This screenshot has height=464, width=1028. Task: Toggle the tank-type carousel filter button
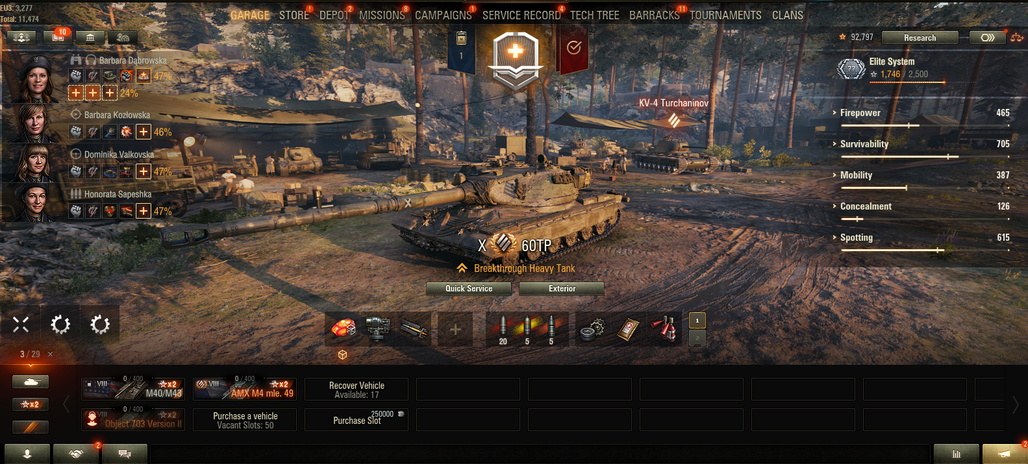(x=30, y=381)
